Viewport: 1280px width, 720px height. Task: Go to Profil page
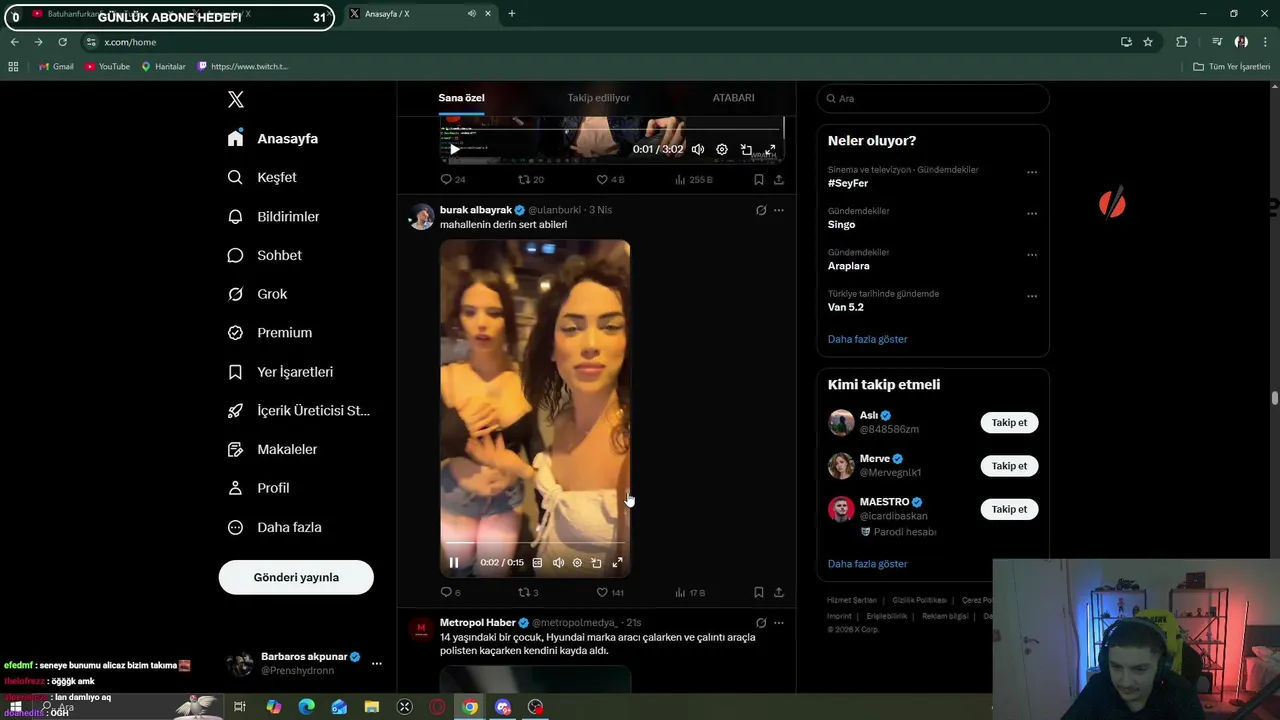coord(258,488)
